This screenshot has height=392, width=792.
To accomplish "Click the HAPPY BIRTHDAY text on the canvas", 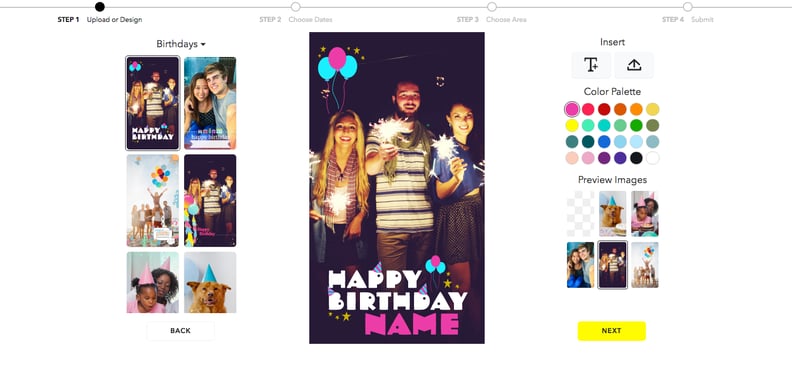I will [x=398, y=290].
